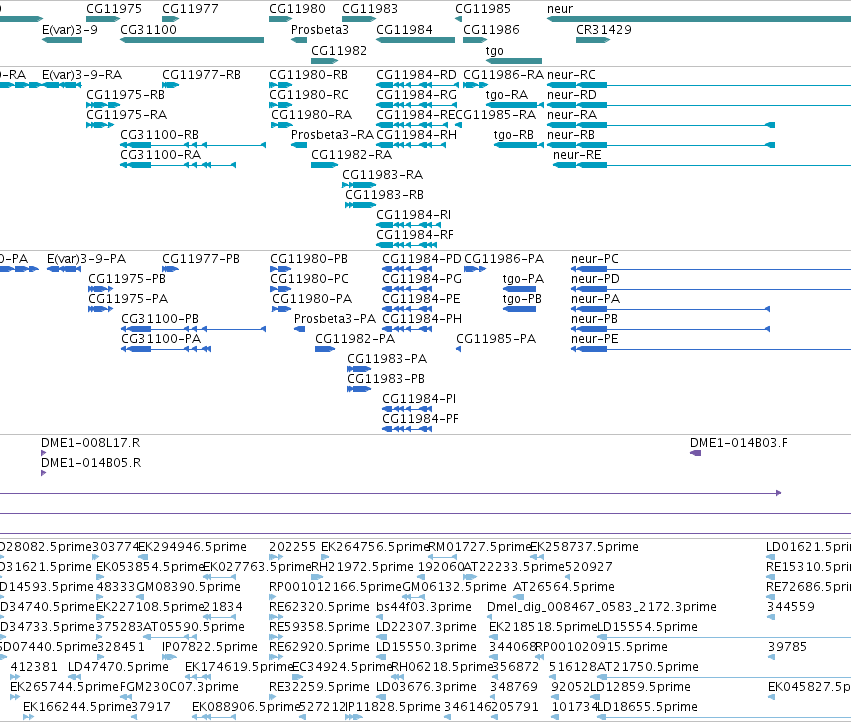Click the CG11982 gene label
This screenshot has height=722, width=851.
tap(339, 51)
